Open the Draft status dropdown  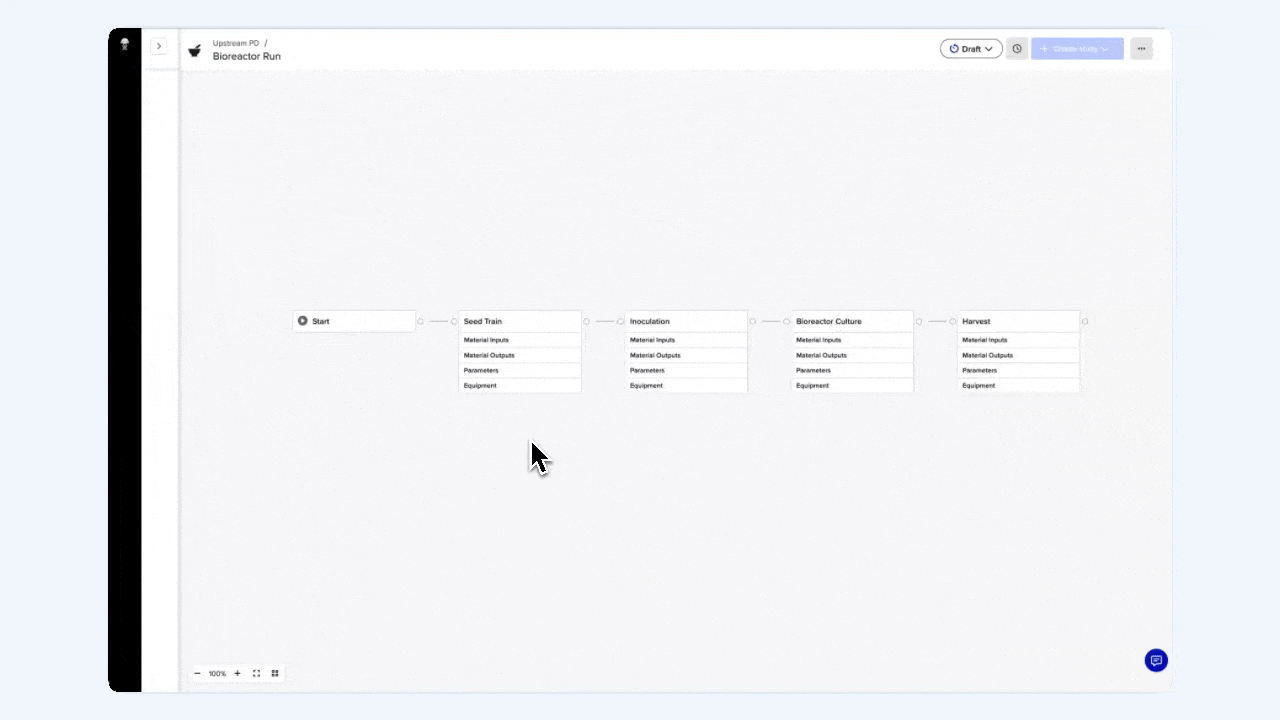click(x=970, y=48)
